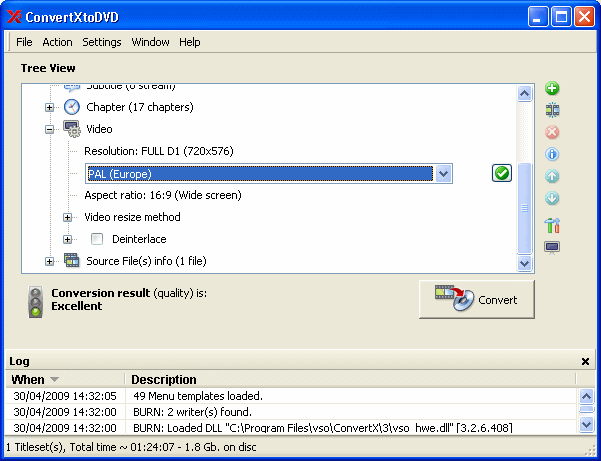Expand the Video resize method node
This screenshot has width=601, height=461.
(x=67, y=217)
